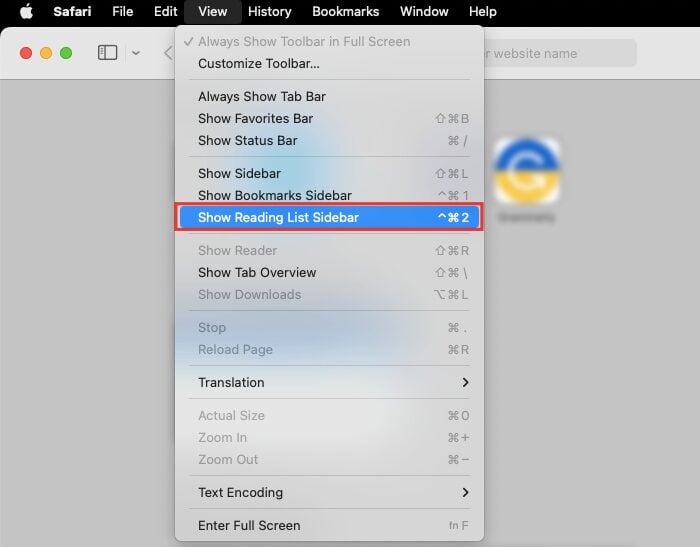Select Show Bookmarks Sidebar
The width and height of the screenshot is (700, 547).
click(x=329, y=195)
